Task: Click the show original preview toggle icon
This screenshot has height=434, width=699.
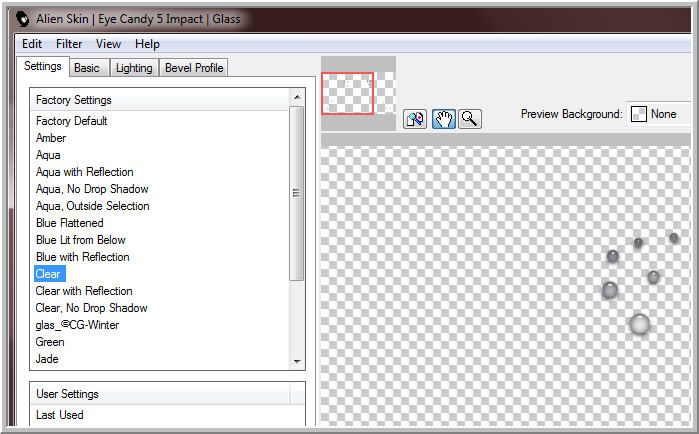Action: [415, 119]
